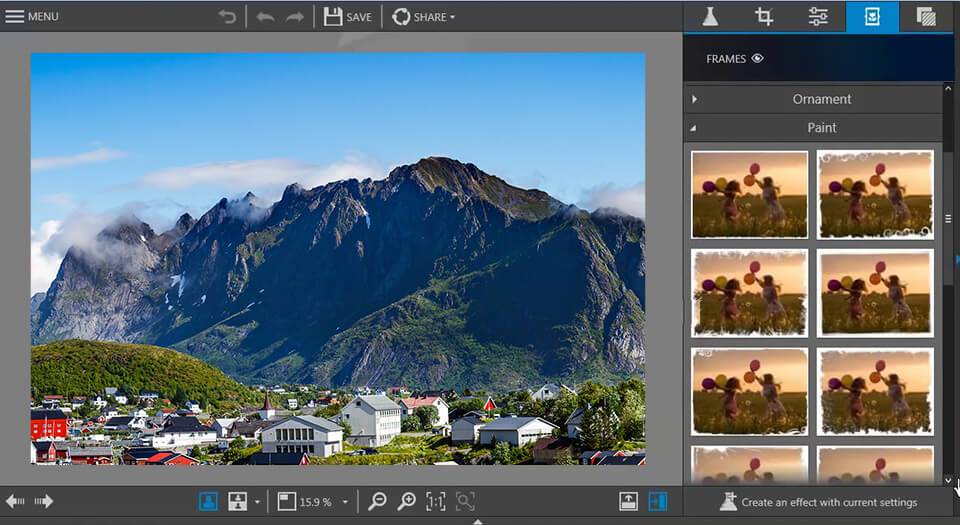The image size is (960, 525).
Task: Click the panel grip handle with three lines
Action: pos(948,218)
